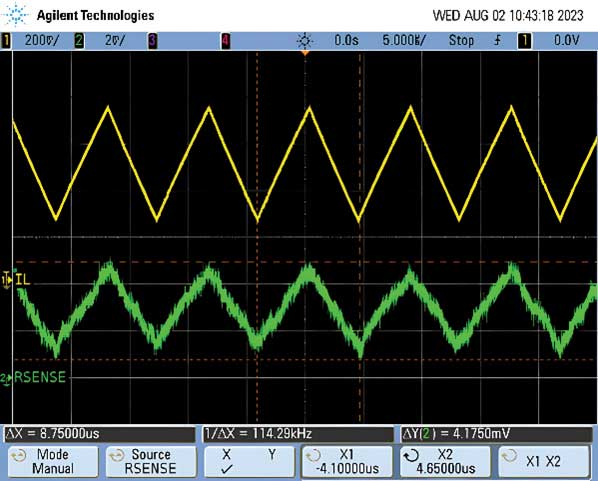Select the channel 2 green indicator

pyautogui.click(x=79, y=40)
